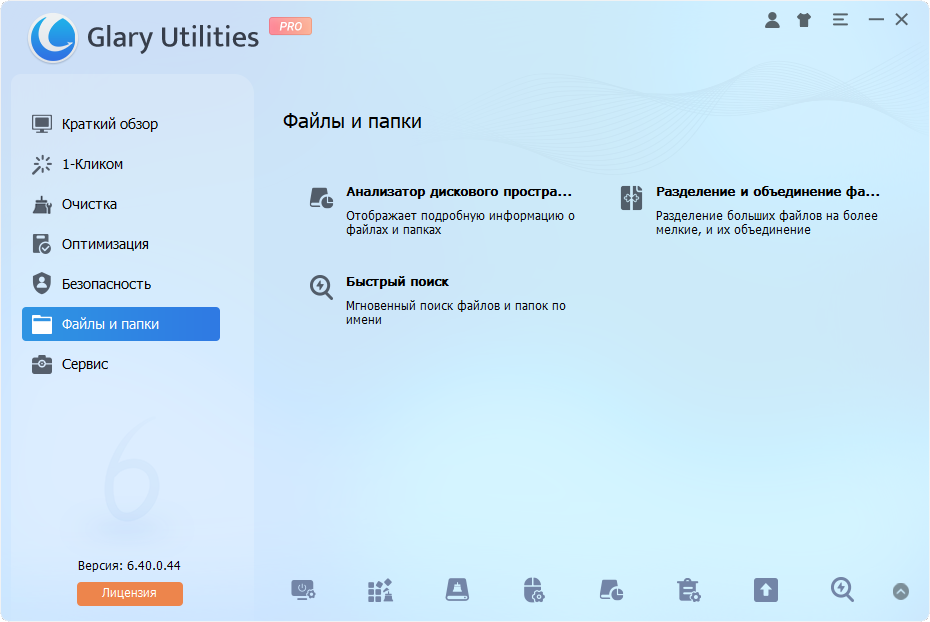This screenshot has height=622, width=930.
Task: Launch Анализатор дискового пространства tool
Action: pyautogui.click(x=458, y=191)
